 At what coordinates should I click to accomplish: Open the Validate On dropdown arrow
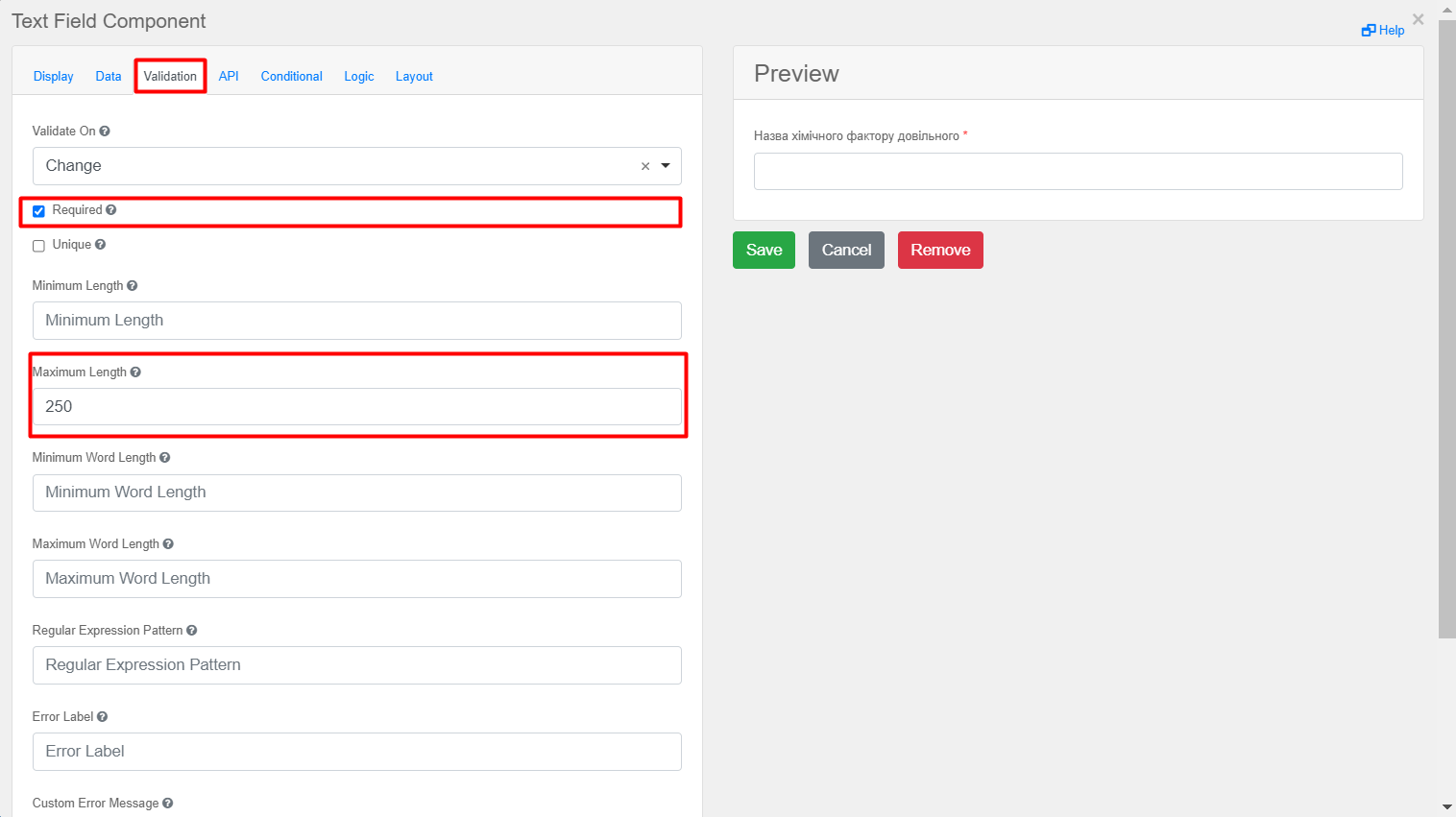pos(666,166)
